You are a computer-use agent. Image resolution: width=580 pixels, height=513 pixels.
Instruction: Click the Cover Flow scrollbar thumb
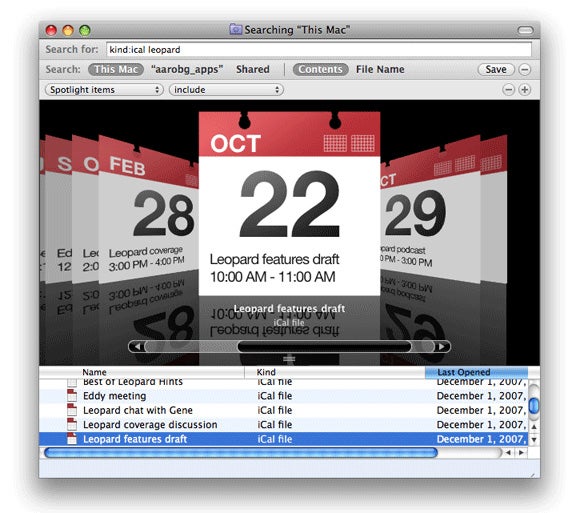pyautogui.click(x=324, y=347)
